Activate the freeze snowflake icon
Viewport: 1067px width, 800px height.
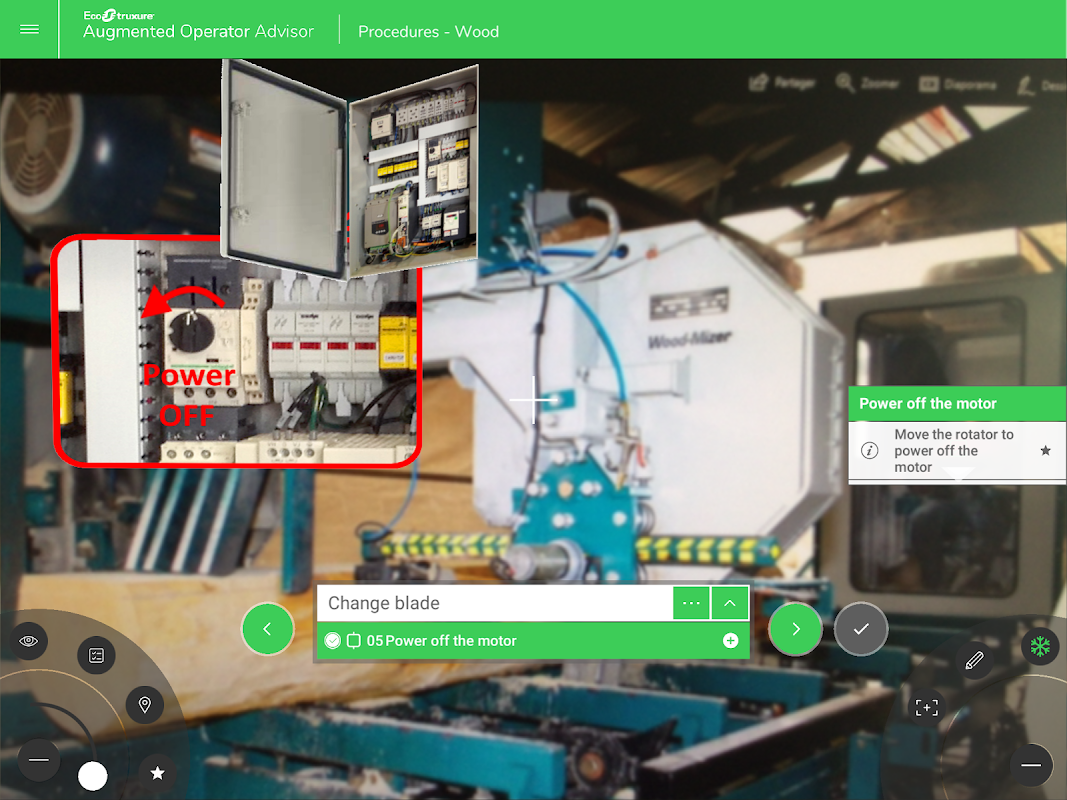pyautogui.click(x=1040, y=646)
